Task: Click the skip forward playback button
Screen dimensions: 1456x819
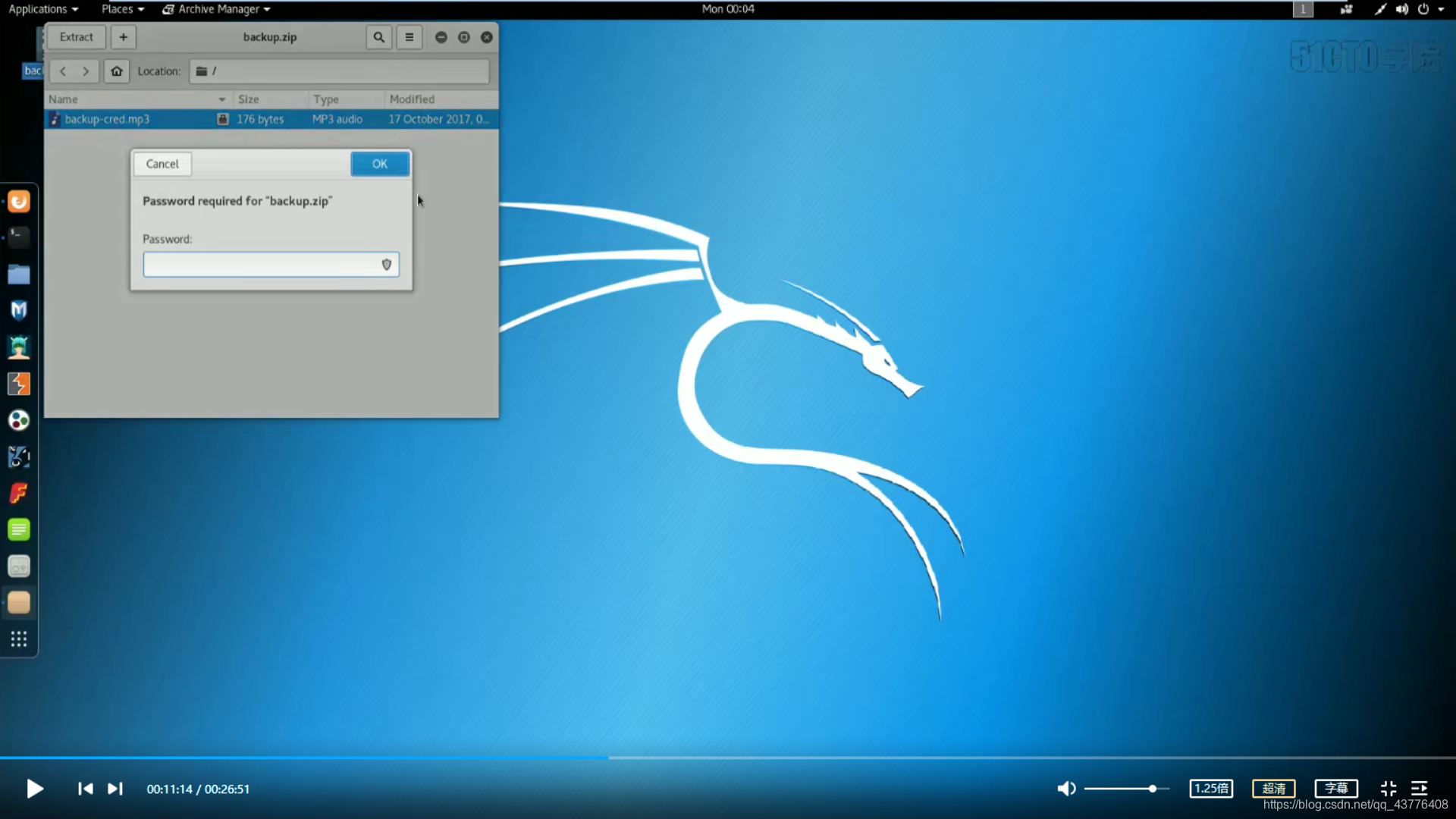Action: (113, 789)
